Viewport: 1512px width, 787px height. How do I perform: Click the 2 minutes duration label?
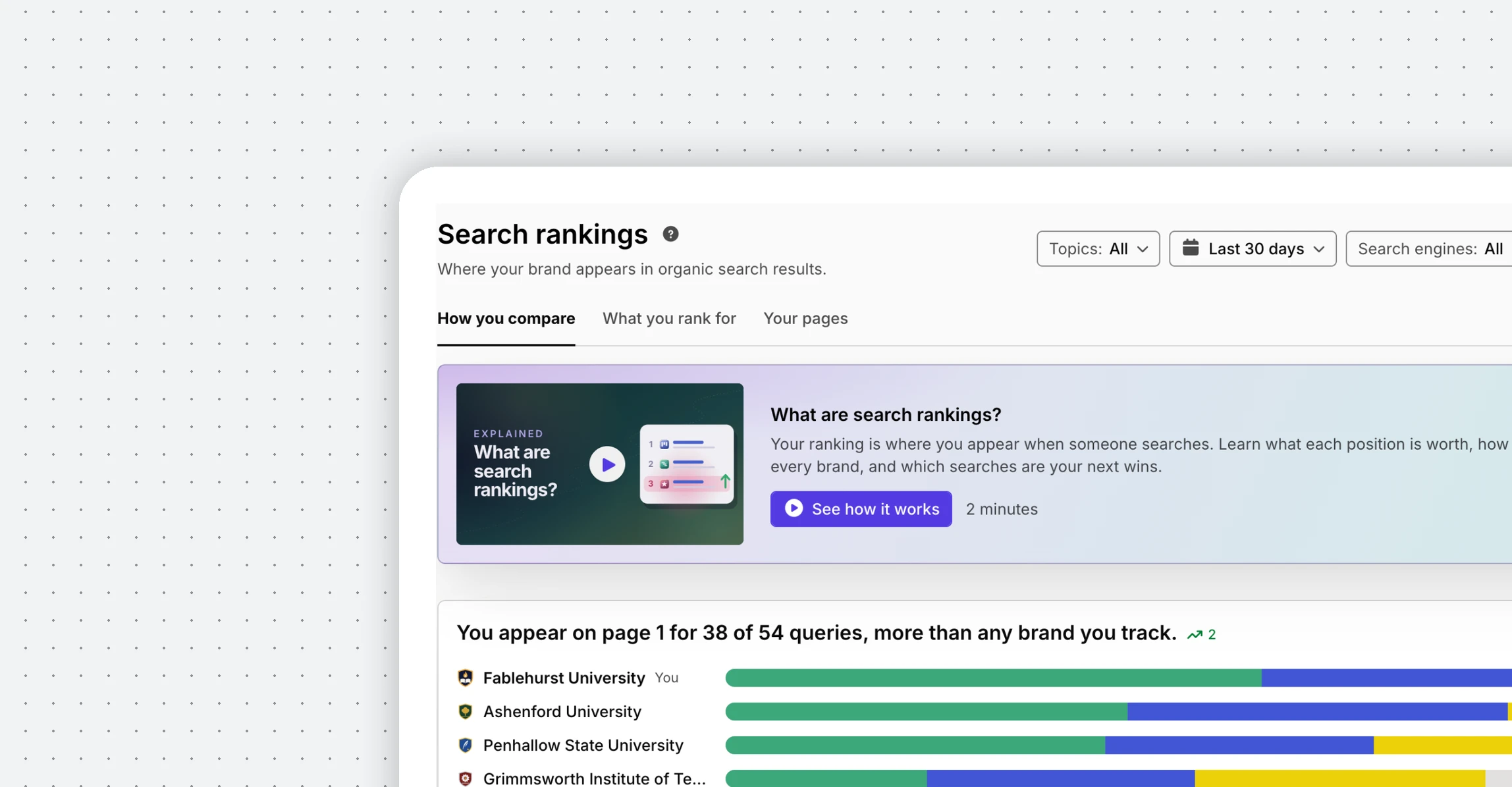[1002, 508]
